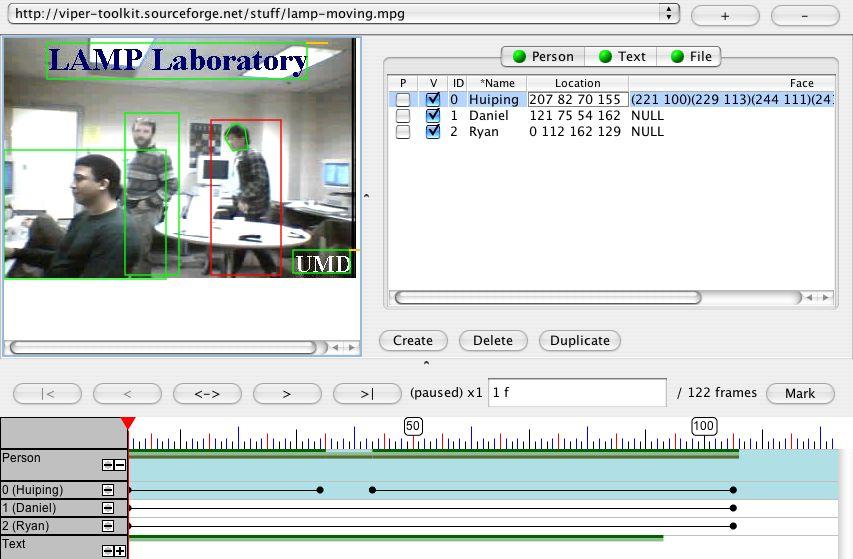Click the minus icon beside 0 (Huiping)
This screenshot has width=853, height=559.
click(108, 490)
